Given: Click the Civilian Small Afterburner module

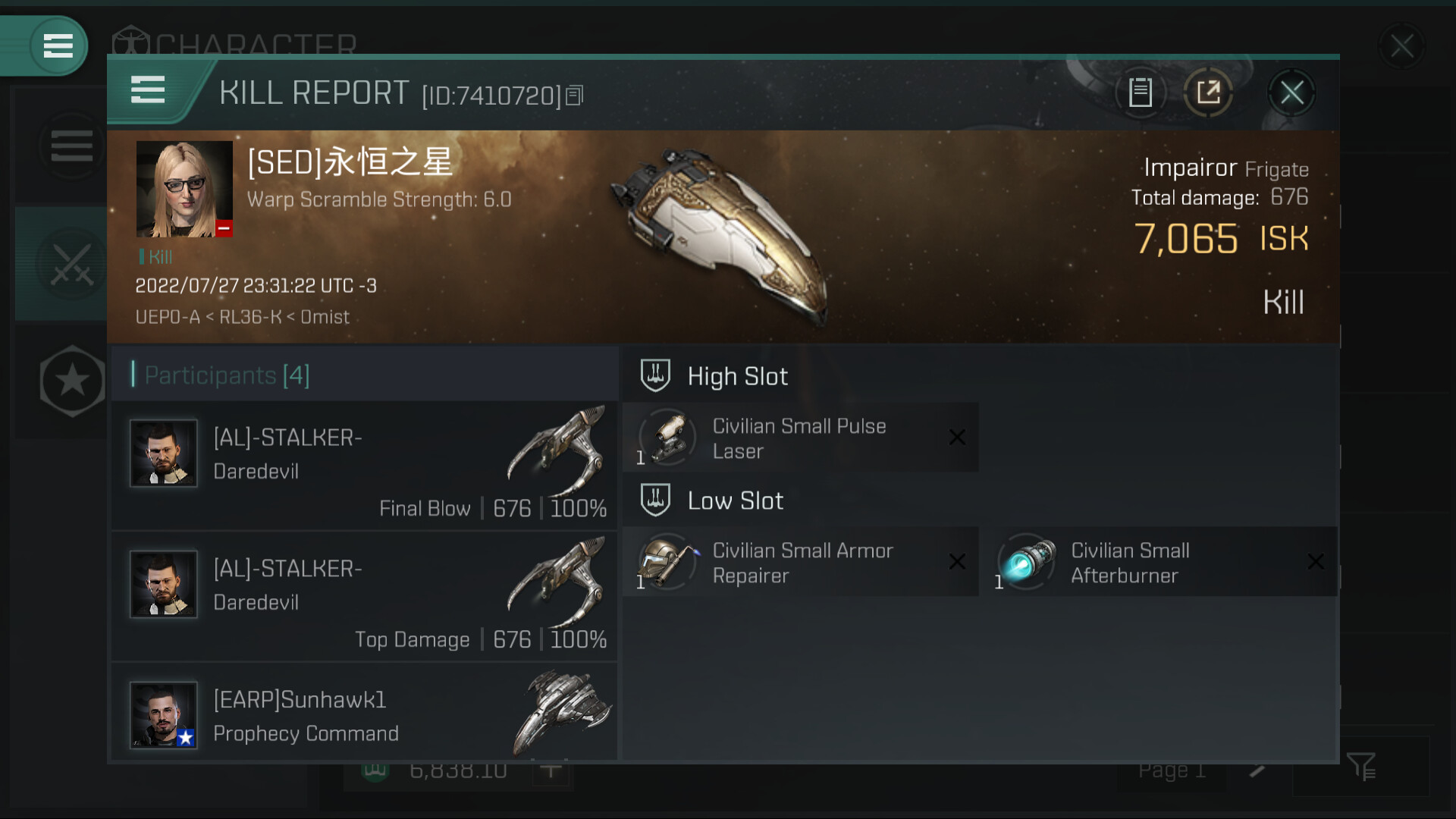Looking at the screenshot, I should pos(1157,563).
